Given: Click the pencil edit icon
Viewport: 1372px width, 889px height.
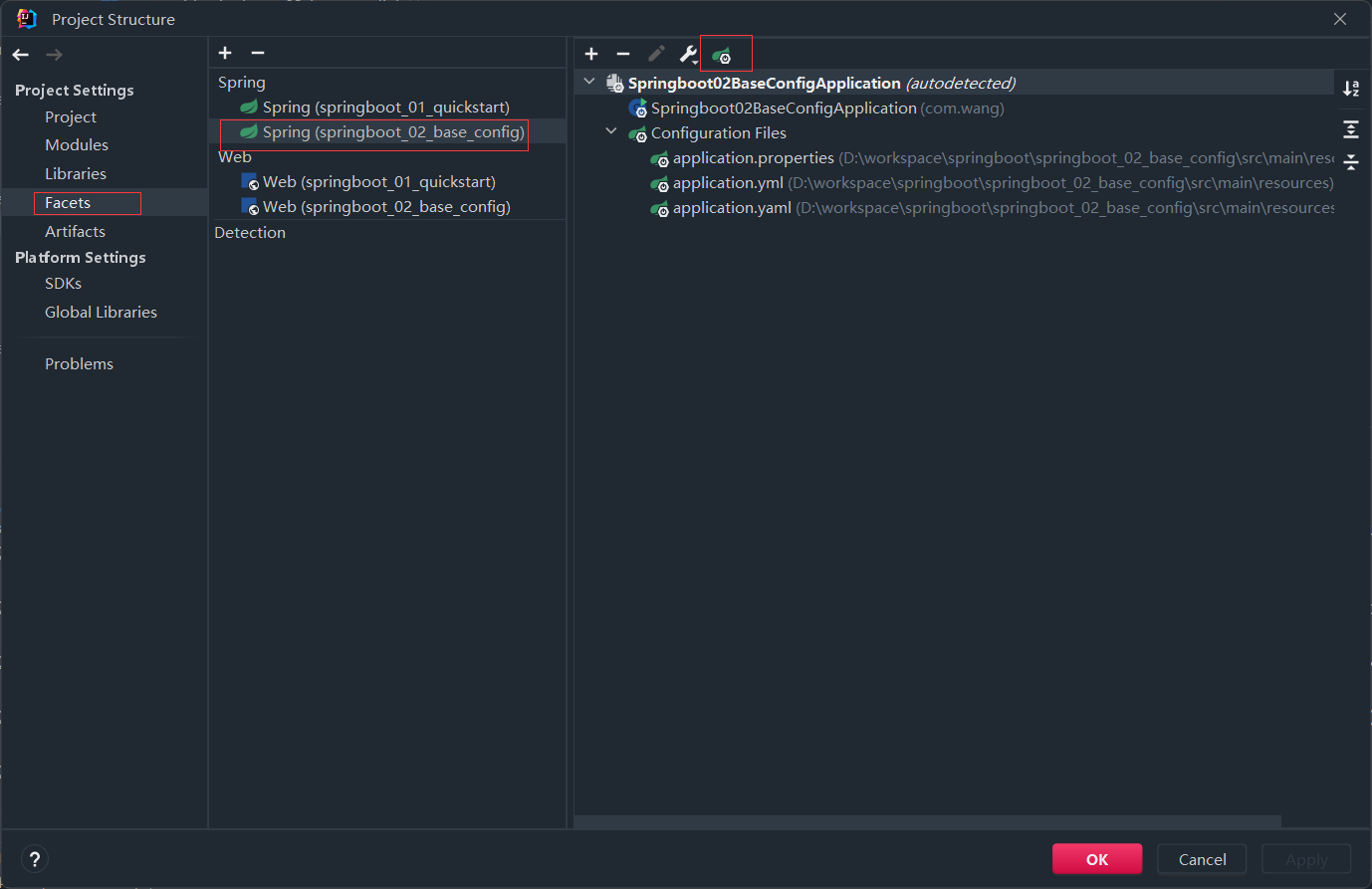Looking at the screenshot, I should coord(656,54).
